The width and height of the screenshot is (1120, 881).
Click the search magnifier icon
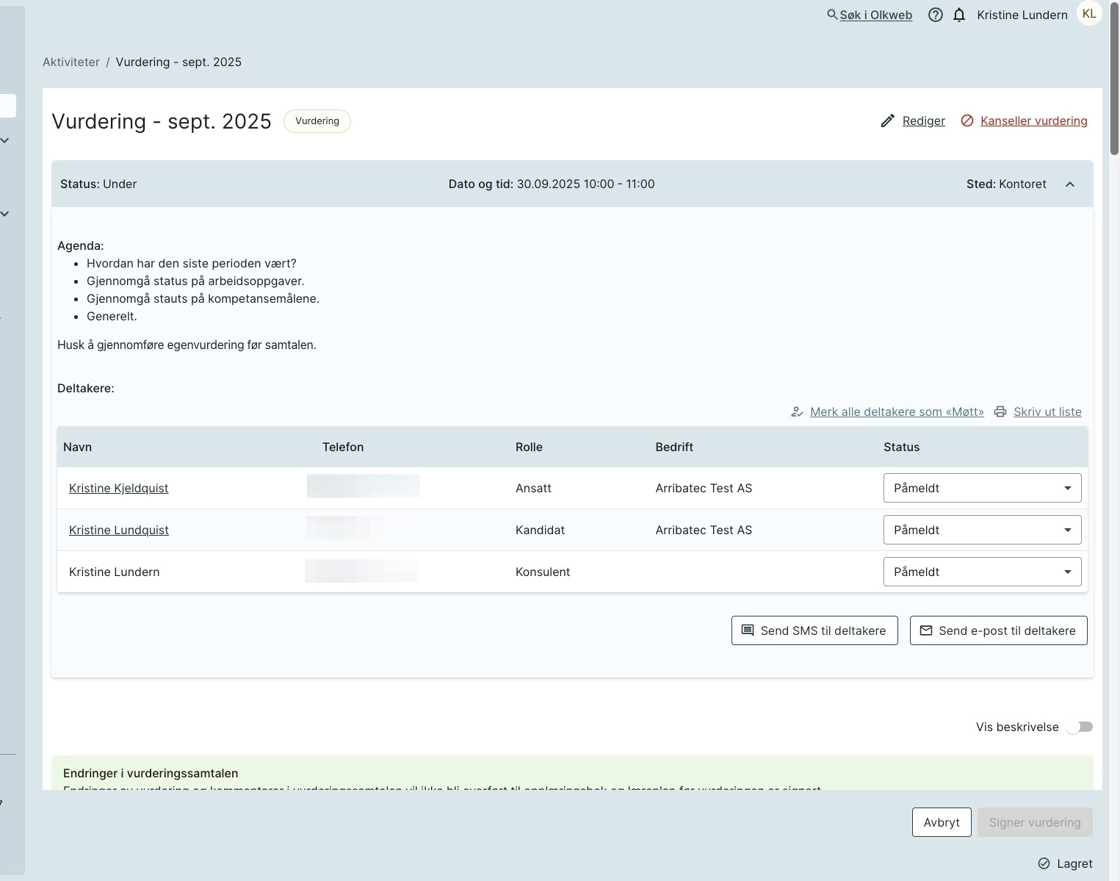[x=831, y=15]
